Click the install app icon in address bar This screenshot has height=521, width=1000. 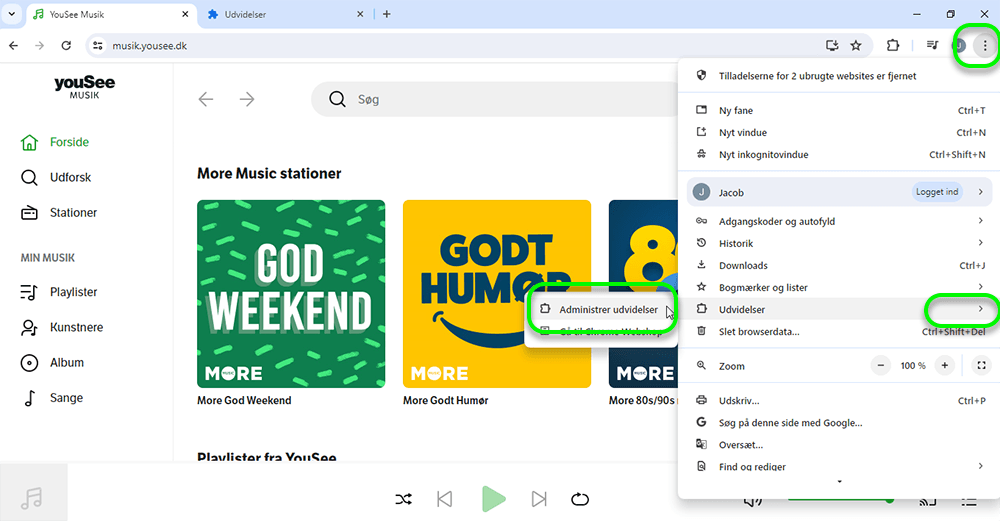pos(831,45)
